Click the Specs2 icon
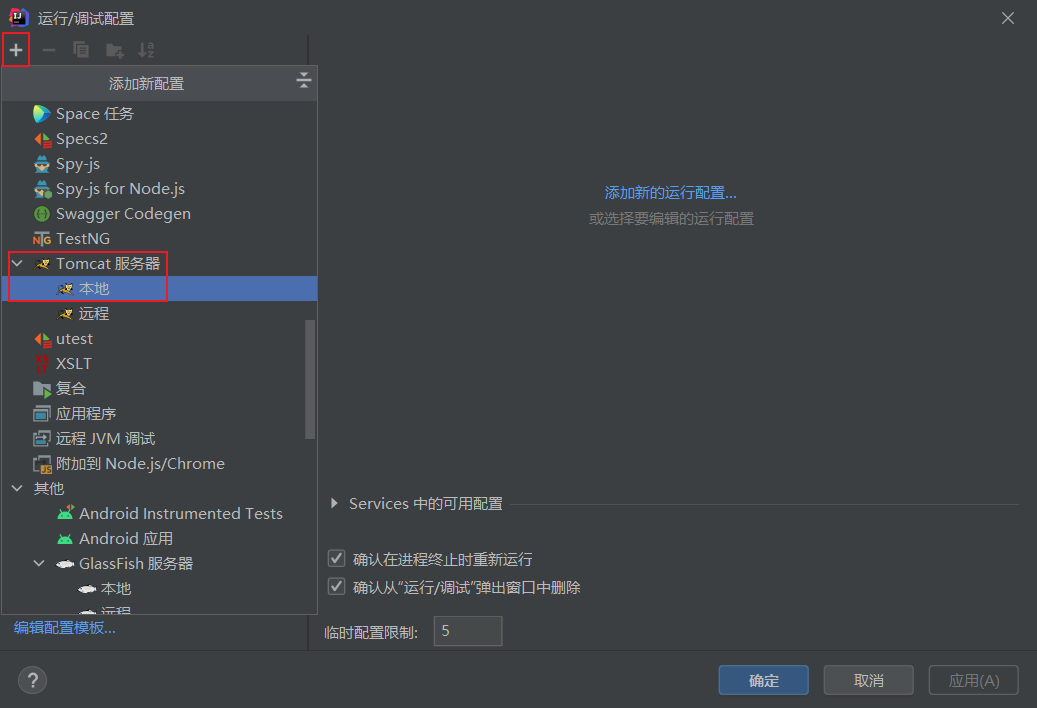 [x=42, y=139]
